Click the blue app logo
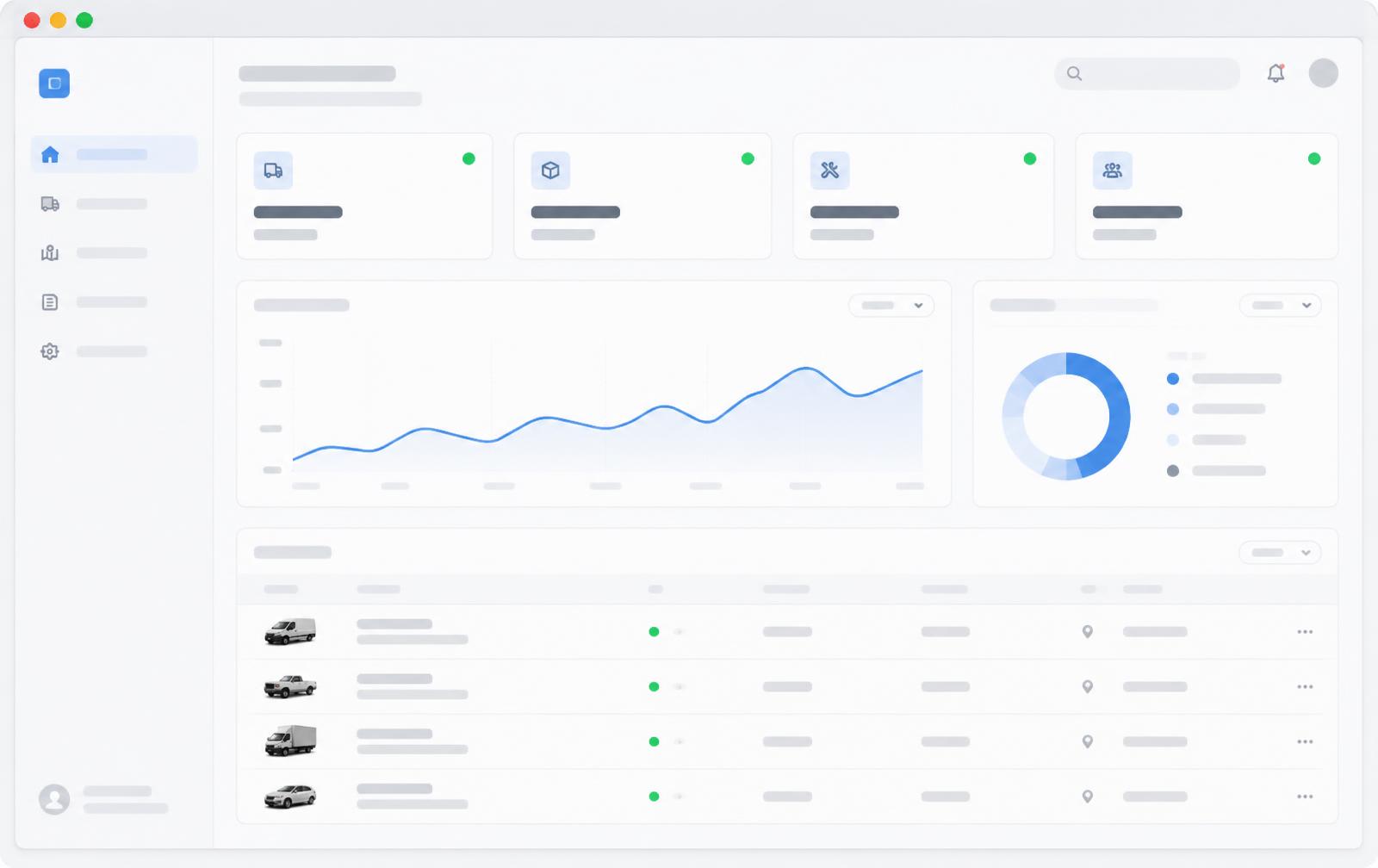Viewport: 1378px width, 868px height. [x=54, y=84]
